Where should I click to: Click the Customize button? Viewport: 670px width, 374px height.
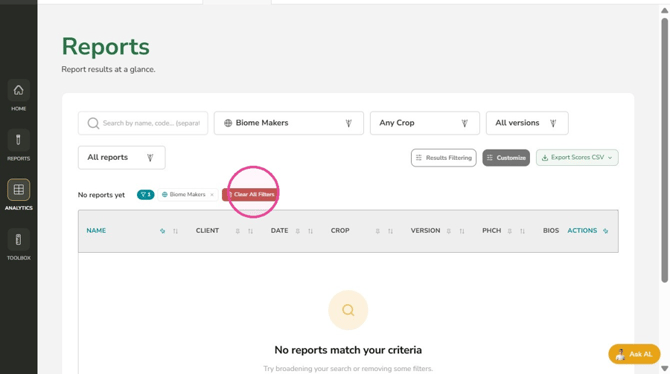[x=506, y=158]
